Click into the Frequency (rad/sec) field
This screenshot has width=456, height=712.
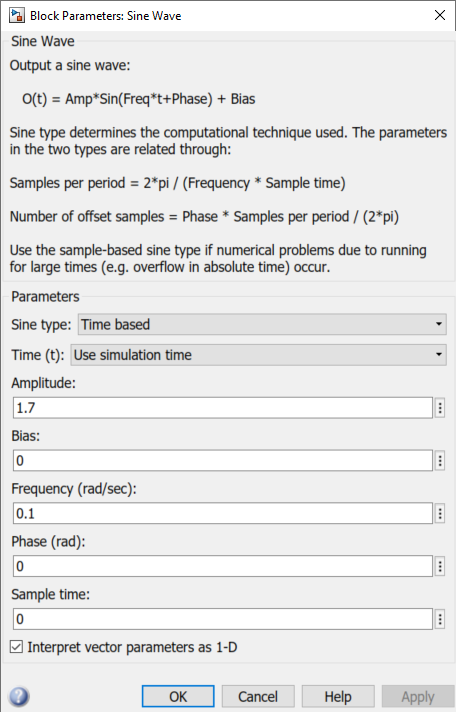click(x=223, y=513)
